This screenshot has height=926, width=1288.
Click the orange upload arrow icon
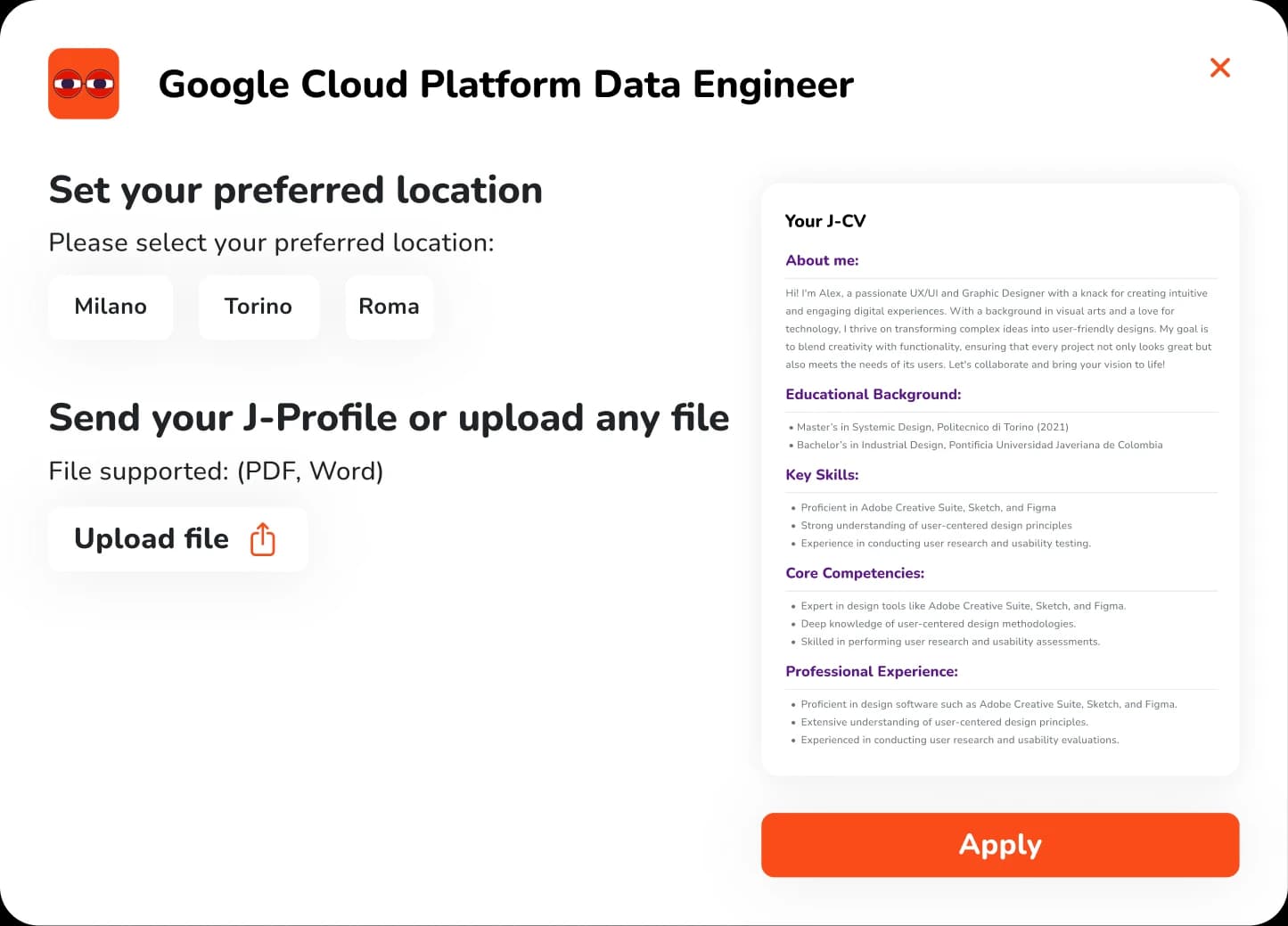pyautogui.click(x=263, y=539)
